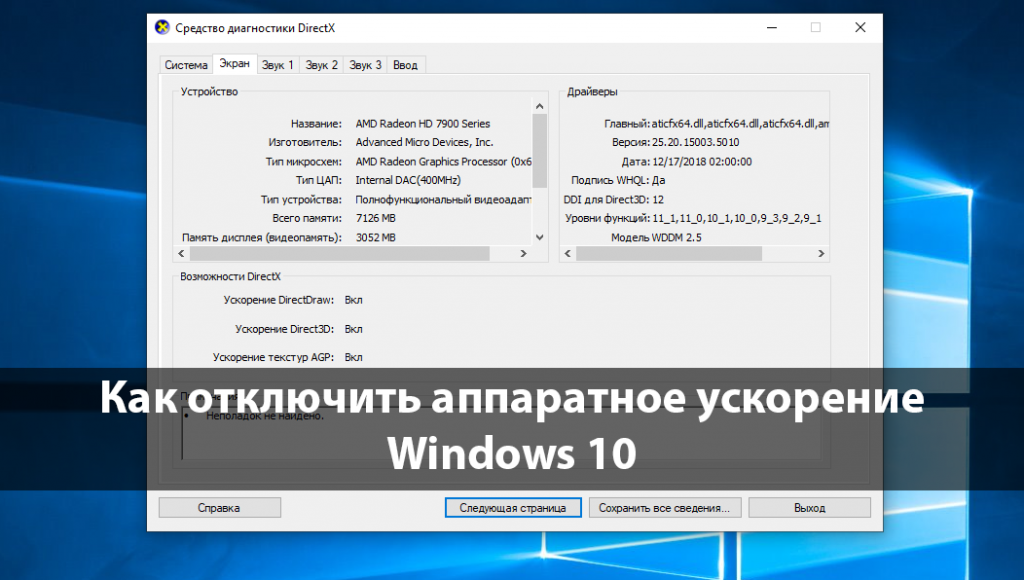Screen dimensions: 1024x580
Task: Click the left arrow below the Устройство panel
Action: tap(180, 254)
